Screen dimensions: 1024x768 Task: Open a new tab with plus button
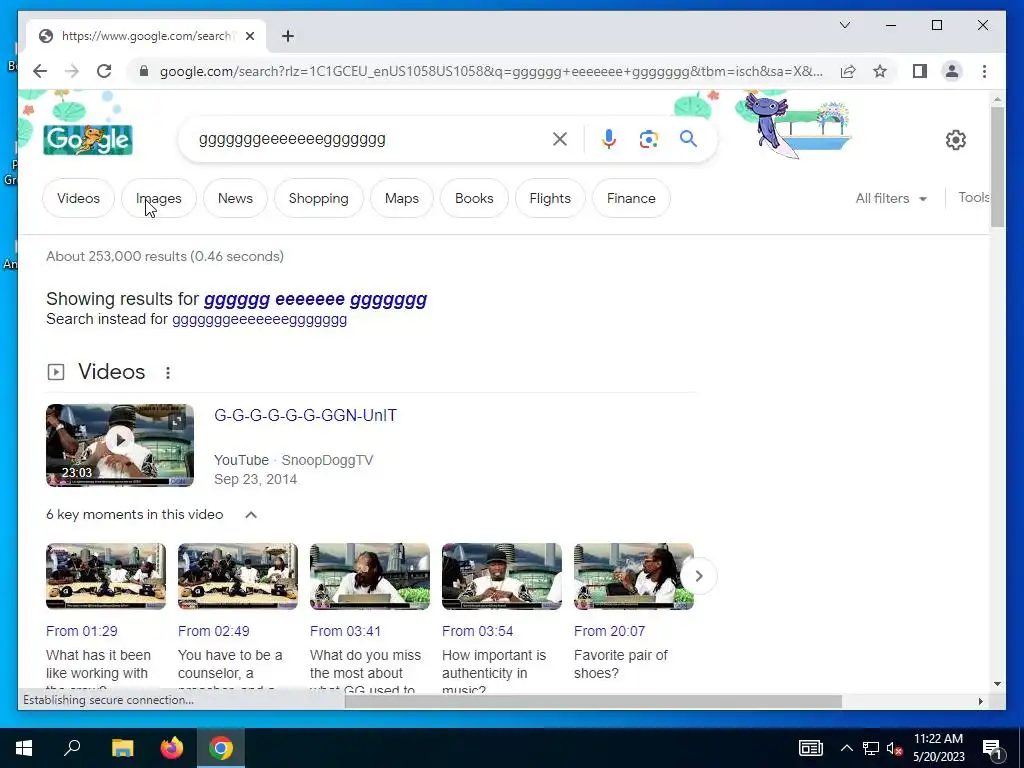[x=287, y=36]
